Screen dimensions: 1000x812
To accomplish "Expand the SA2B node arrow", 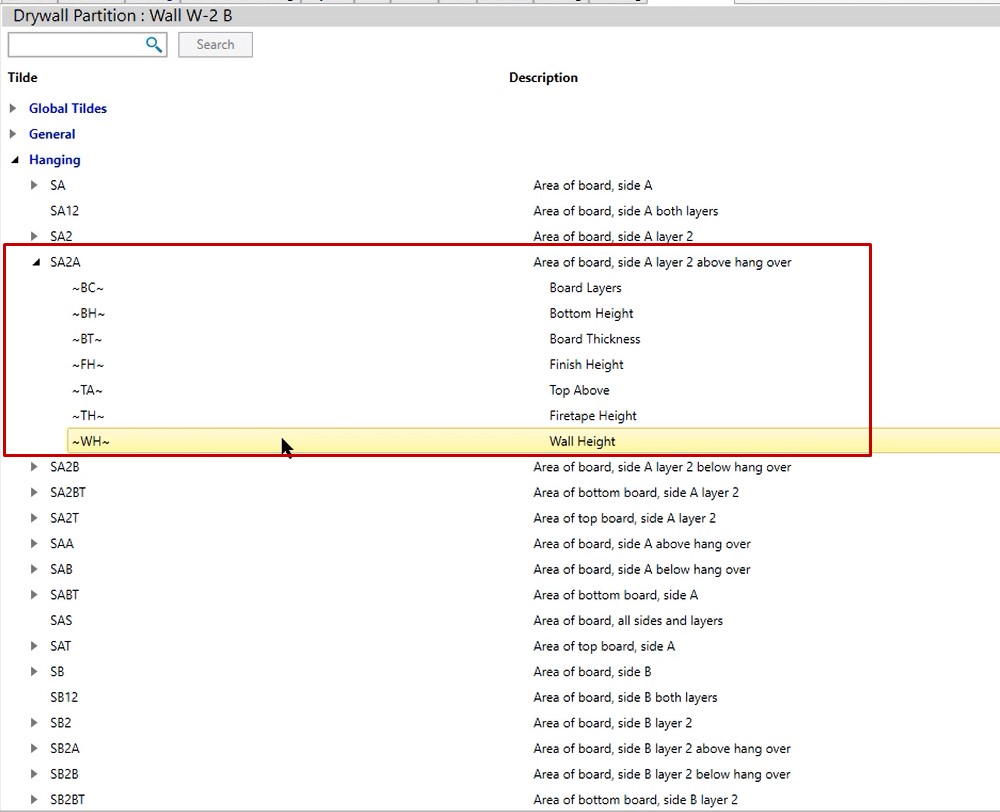I will [35, 467].
